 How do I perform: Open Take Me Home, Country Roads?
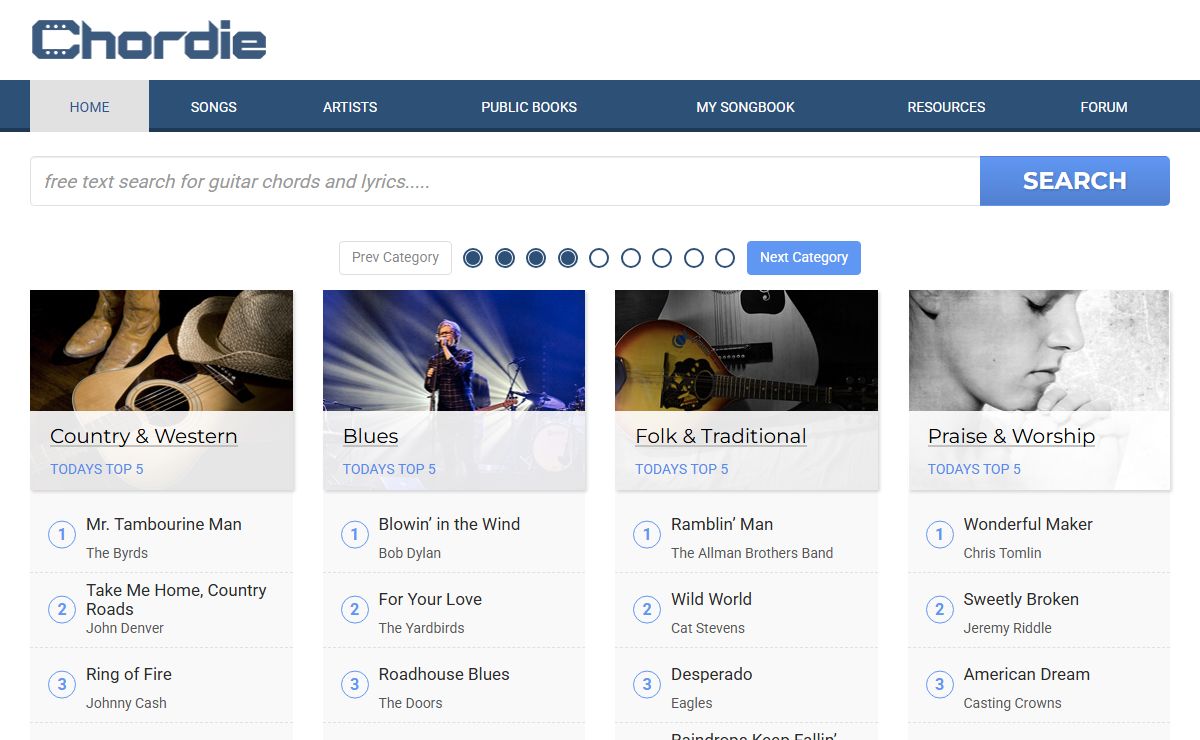tap(176, 599)
